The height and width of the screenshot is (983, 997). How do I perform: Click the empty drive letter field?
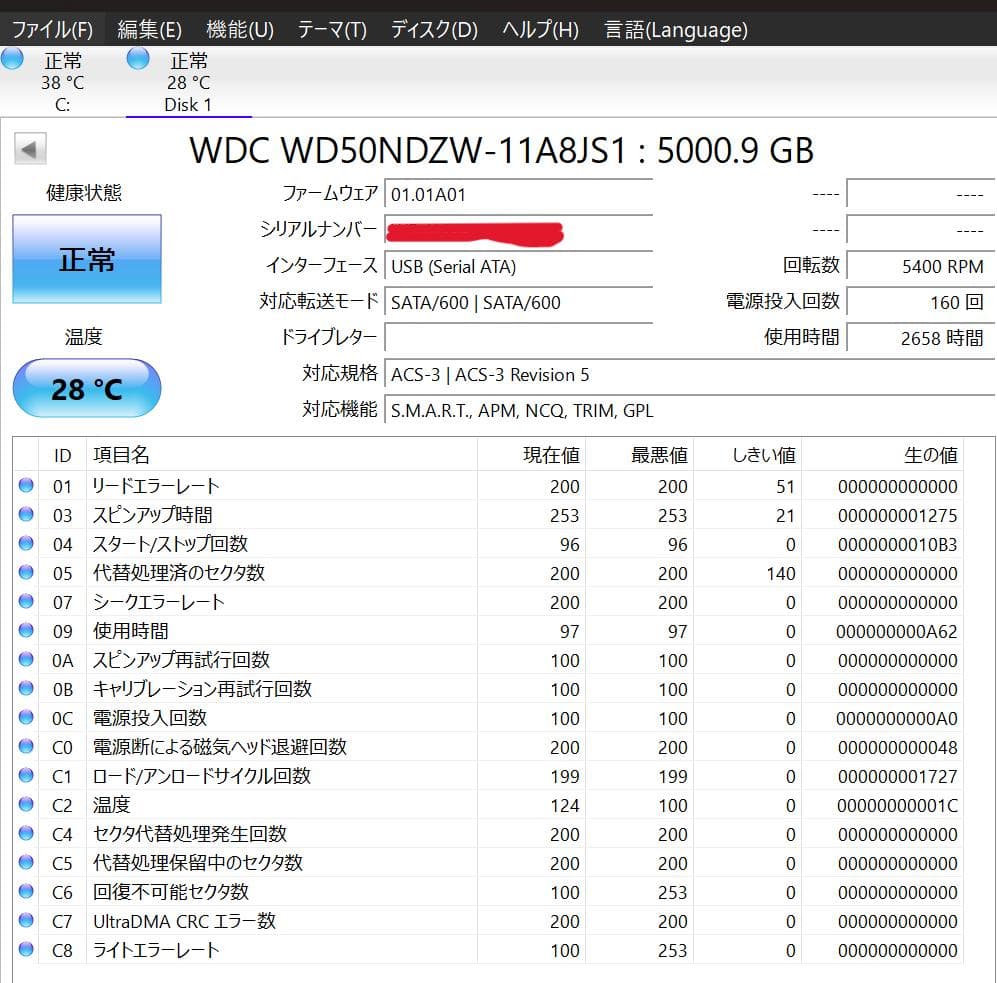519,338
